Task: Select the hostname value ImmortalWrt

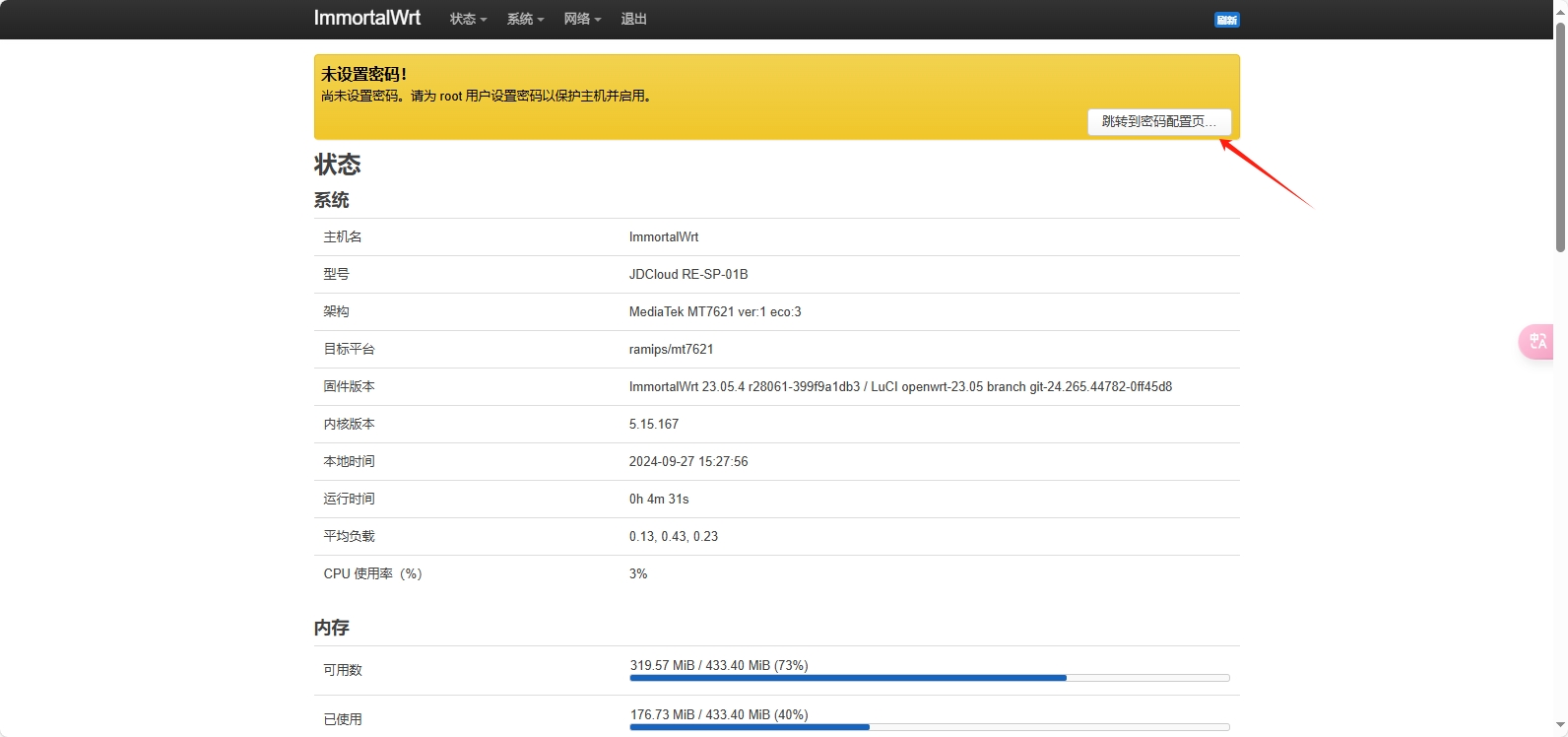Action: [664, 236]
